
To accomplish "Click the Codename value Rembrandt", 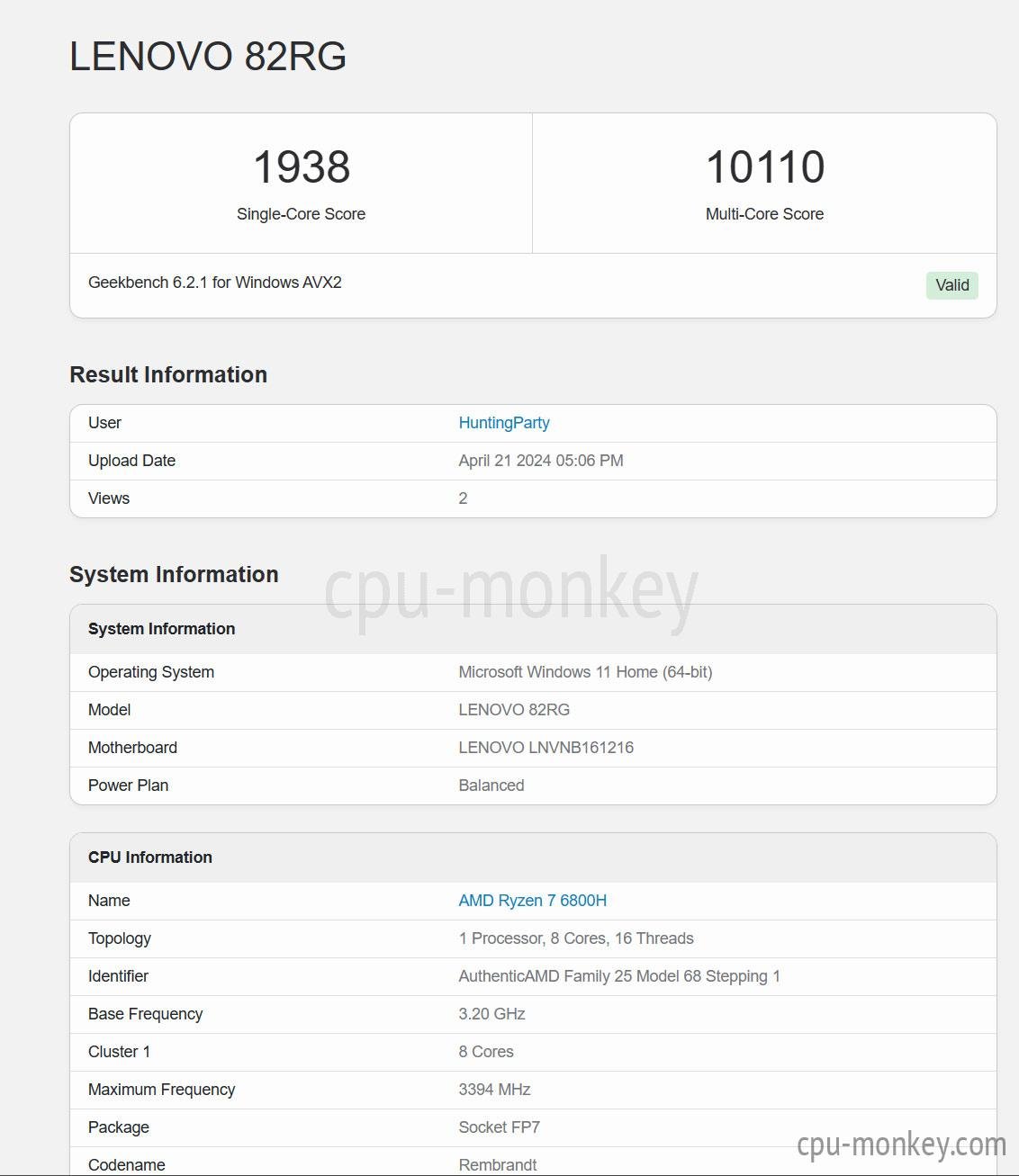I will [498, 1165].
